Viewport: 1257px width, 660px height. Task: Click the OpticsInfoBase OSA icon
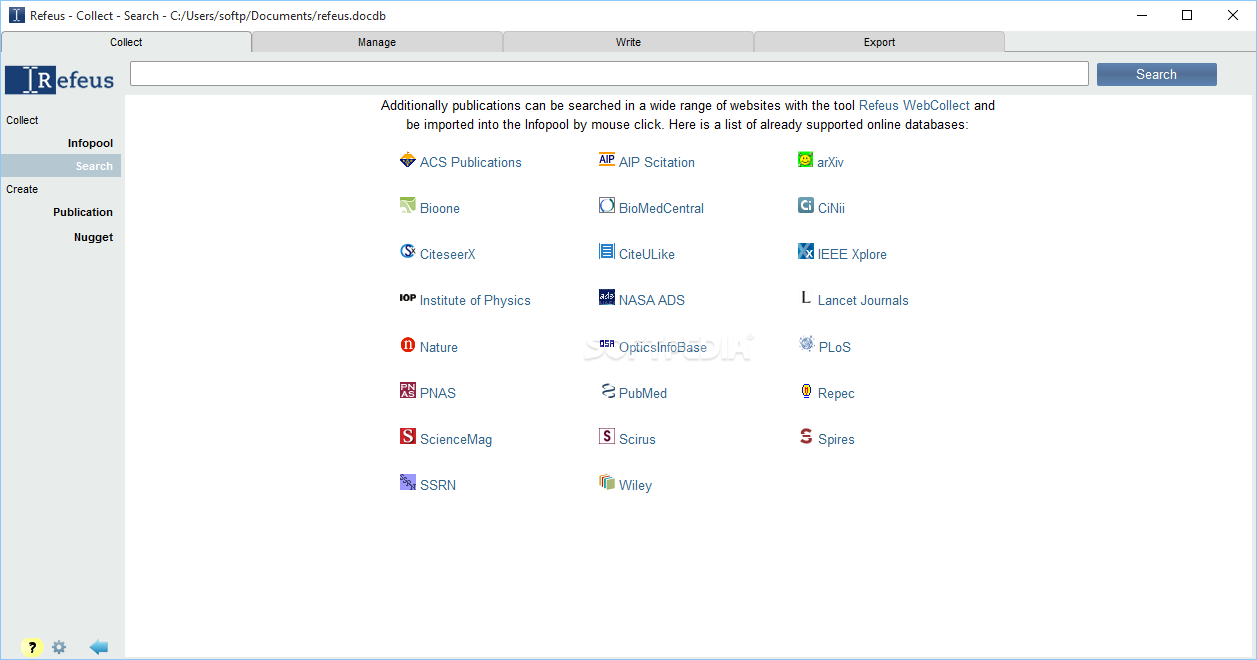pos(607,345)
